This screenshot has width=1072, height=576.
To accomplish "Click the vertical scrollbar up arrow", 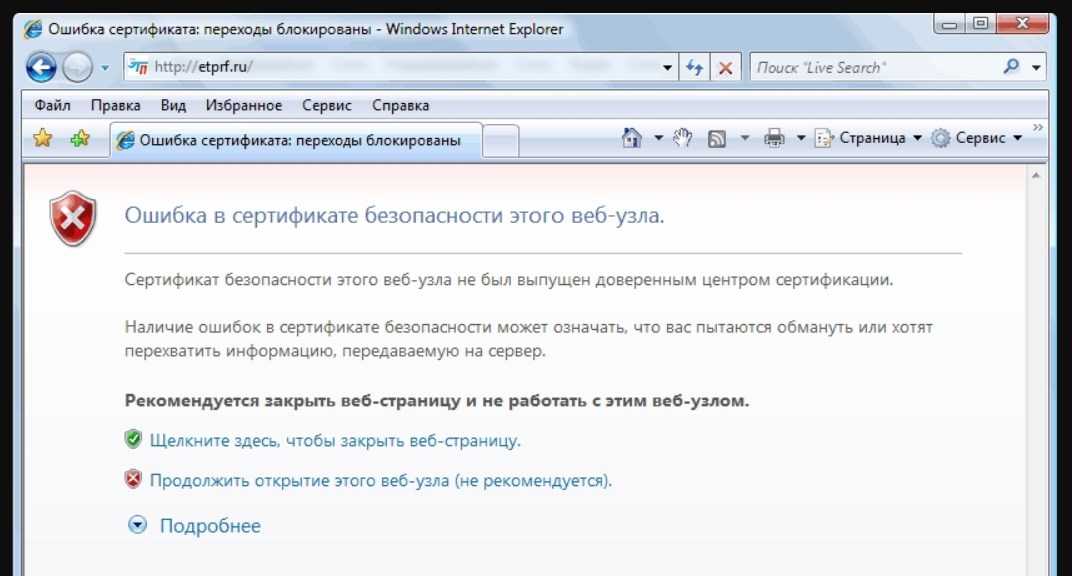I will (x=1036, y=176).
